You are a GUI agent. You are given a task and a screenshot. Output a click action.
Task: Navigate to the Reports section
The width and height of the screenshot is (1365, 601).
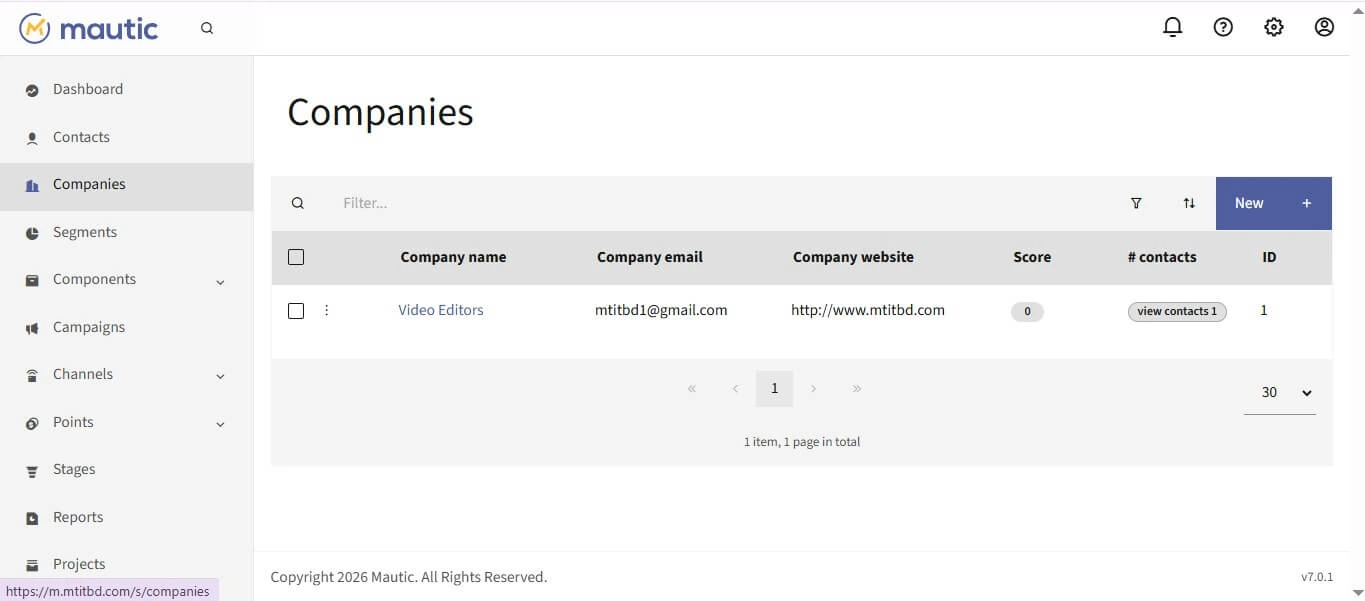(78, 516)
